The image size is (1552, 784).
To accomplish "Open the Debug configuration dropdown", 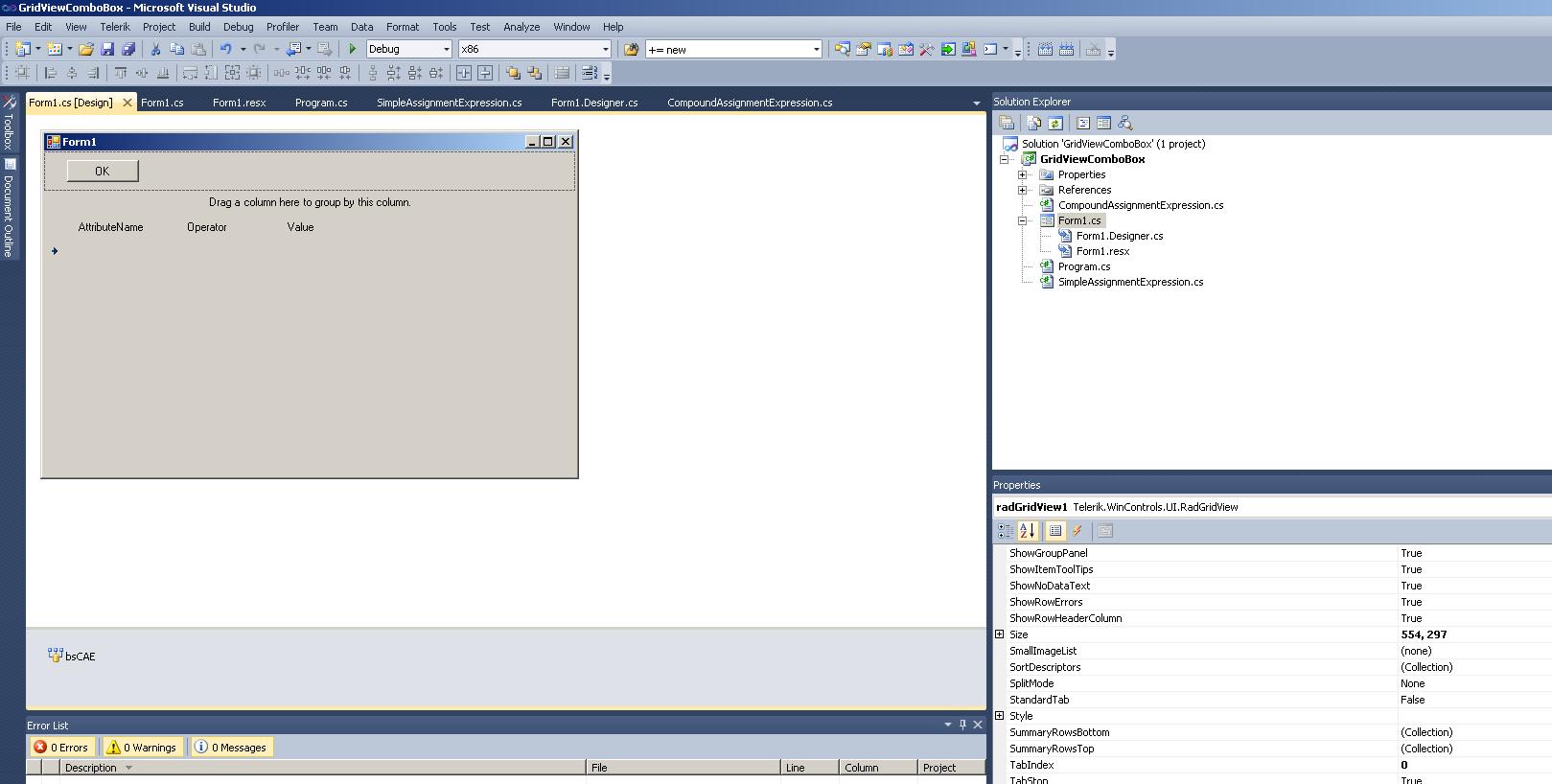I will tap(446, 49).
